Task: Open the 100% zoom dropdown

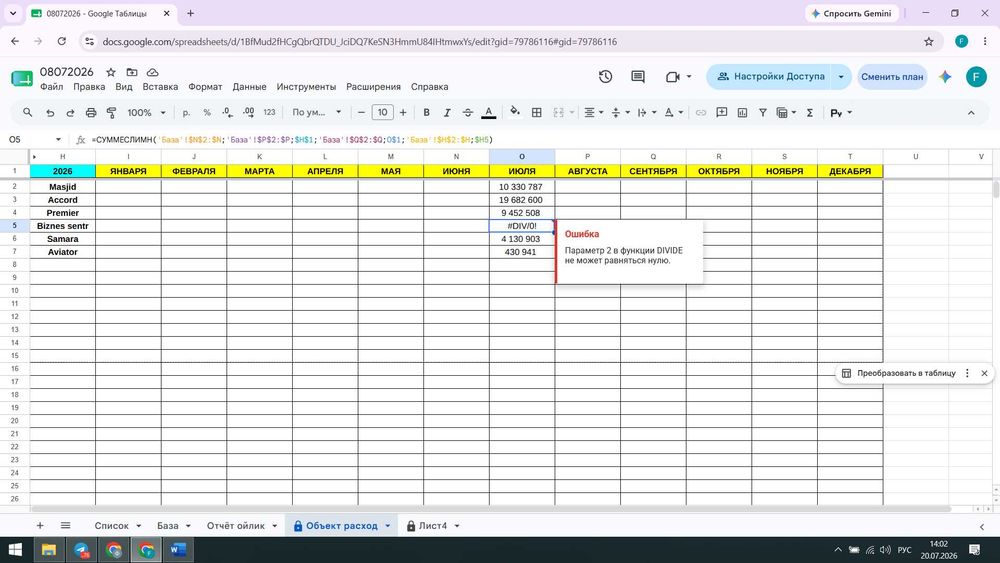Action: [x=146, y=112]
